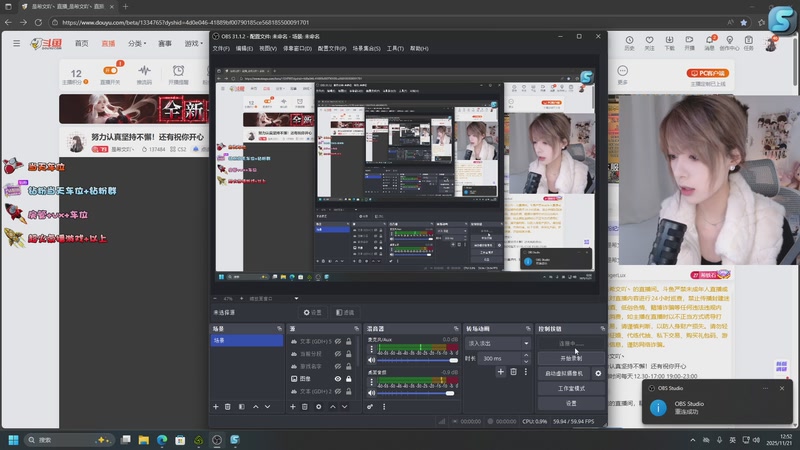Click source 滤镜 filters button above panels
800x450 pixels.
tap(345, 312)
